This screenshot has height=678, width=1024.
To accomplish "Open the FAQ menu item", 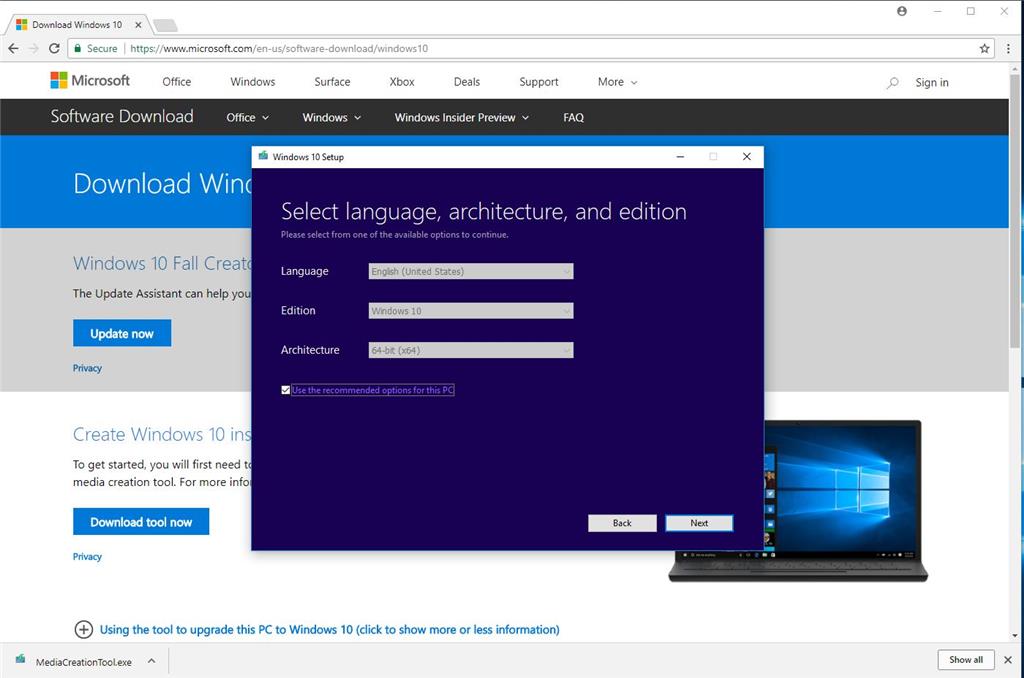I will [x=573, y=117].
